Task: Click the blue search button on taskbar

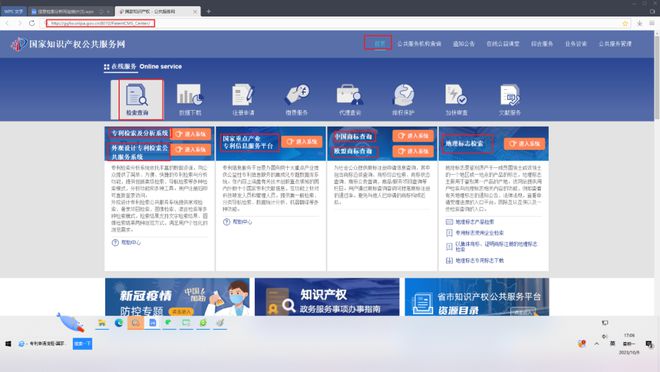Action: pos(82,344)
